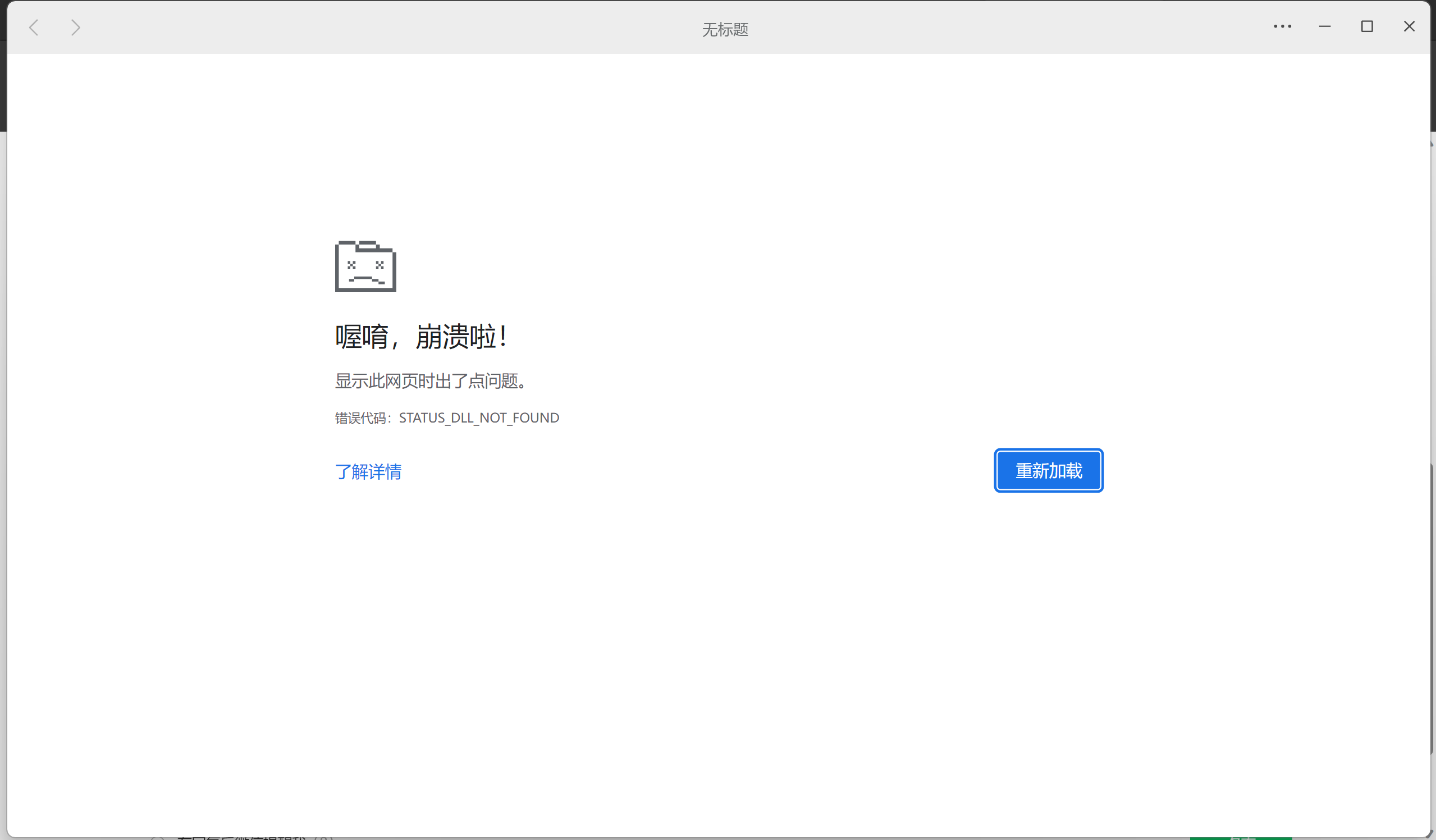Click the 喔唷，崩溃啦！ heading
The width and height of the screenshot is (1436, 840).
point(420,337)
